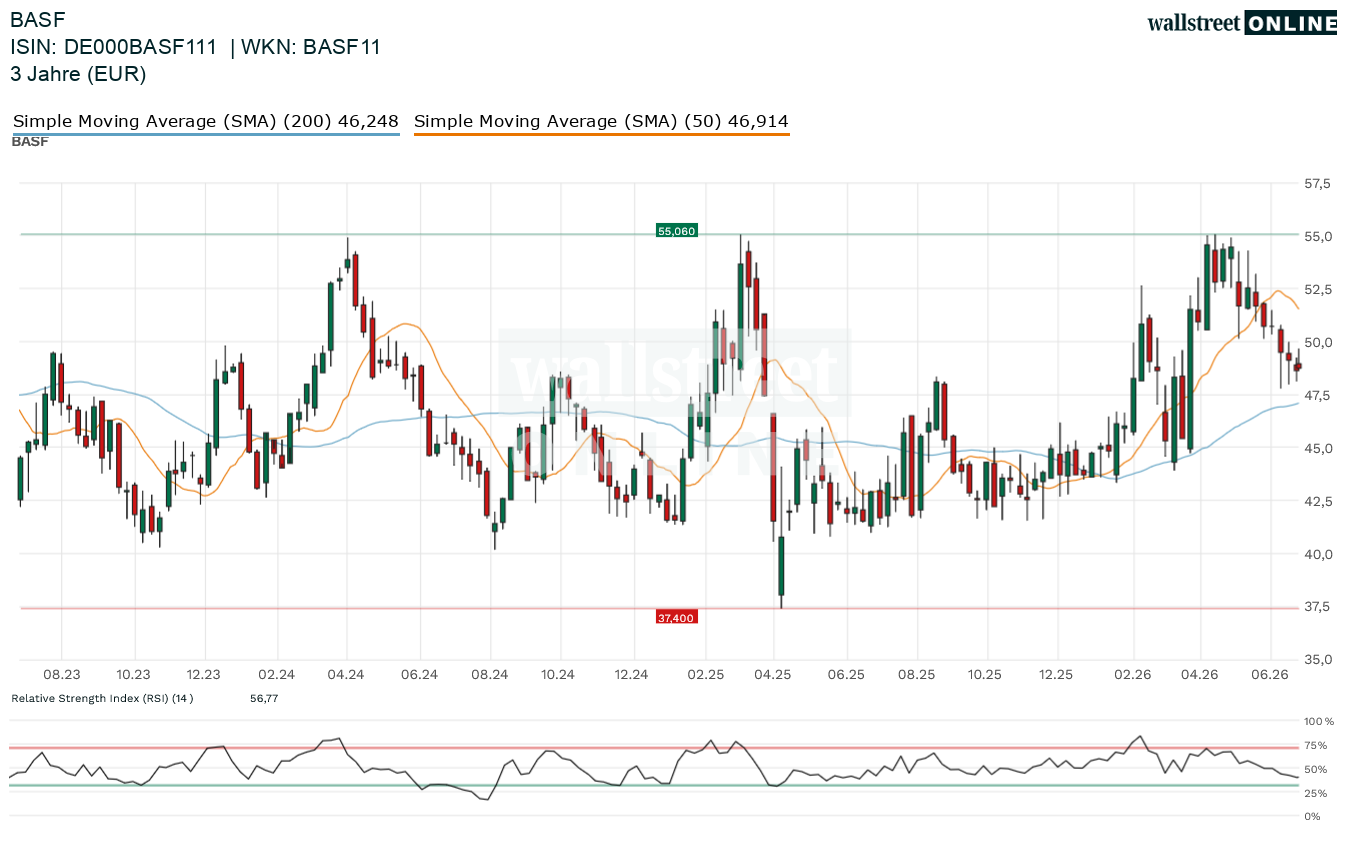
Task: Click the 06.25 date axis label
Action: coord(846,675)
